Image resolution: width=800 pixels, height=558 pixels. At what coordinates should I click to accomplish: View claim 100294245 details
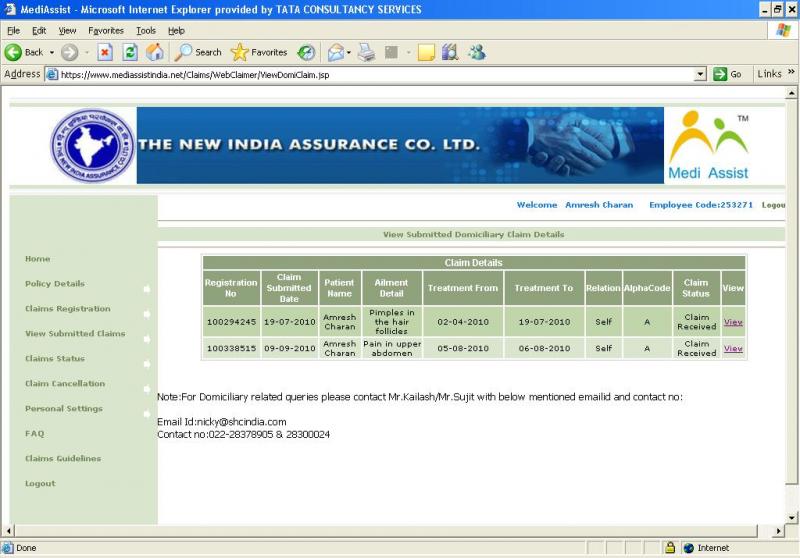click(733, 322)
